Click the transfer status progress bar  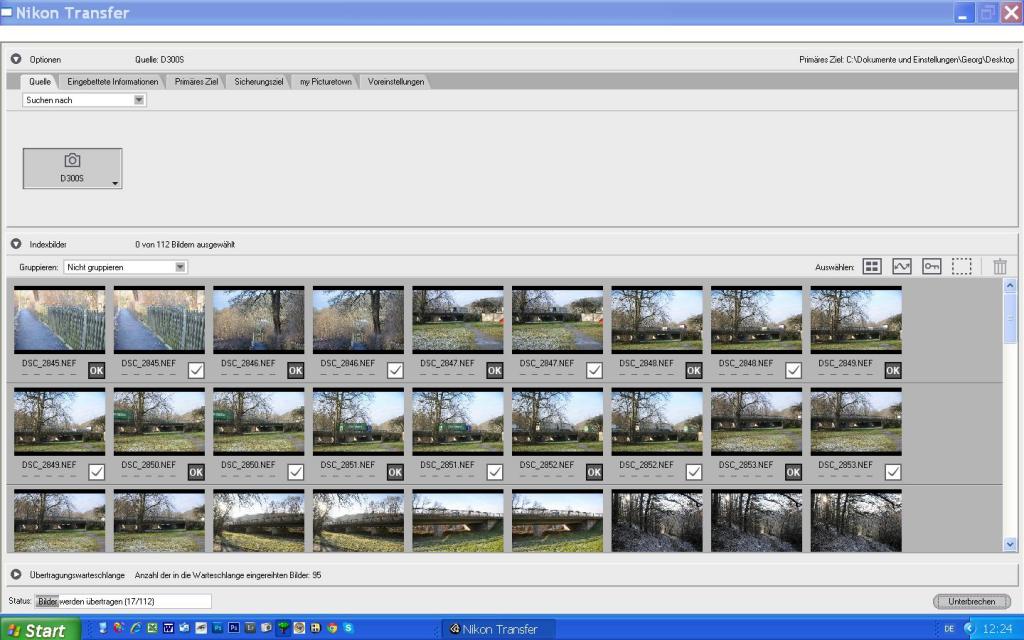click(x=123, y=601)
